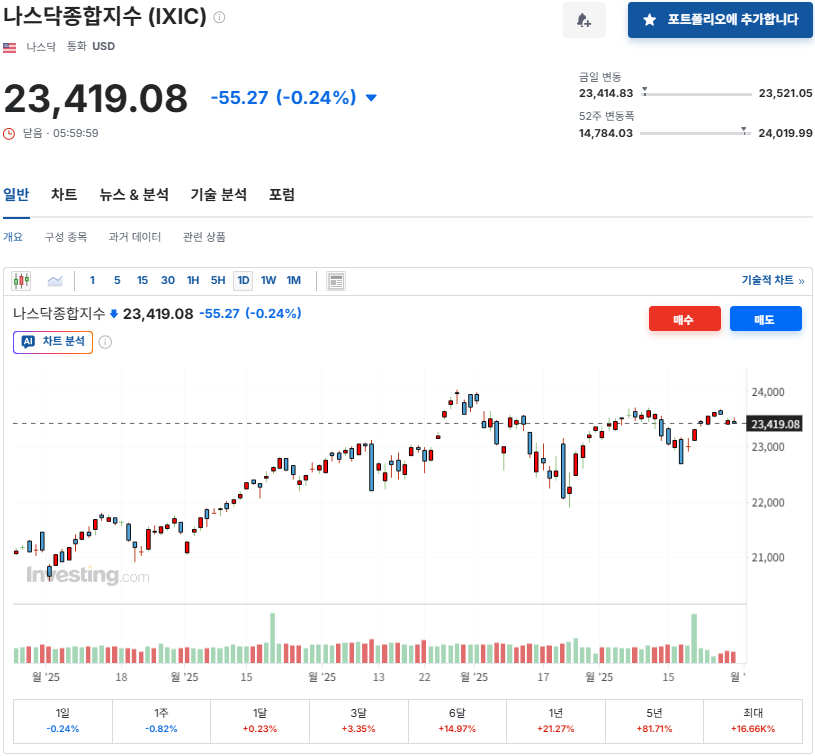The image size is (815, 756).
Task: Select the 1W interval
Action: pos(268,281)
